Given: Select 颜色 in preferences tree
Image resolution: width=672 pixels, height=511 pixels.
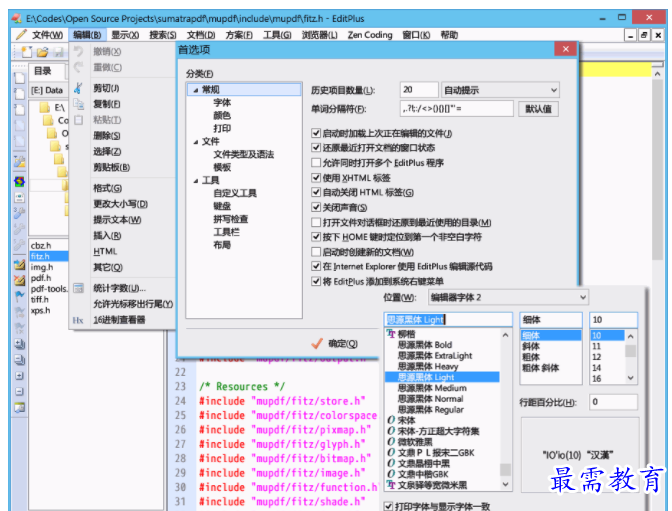Looking at the screenshot, I should (x=222, y=115).
